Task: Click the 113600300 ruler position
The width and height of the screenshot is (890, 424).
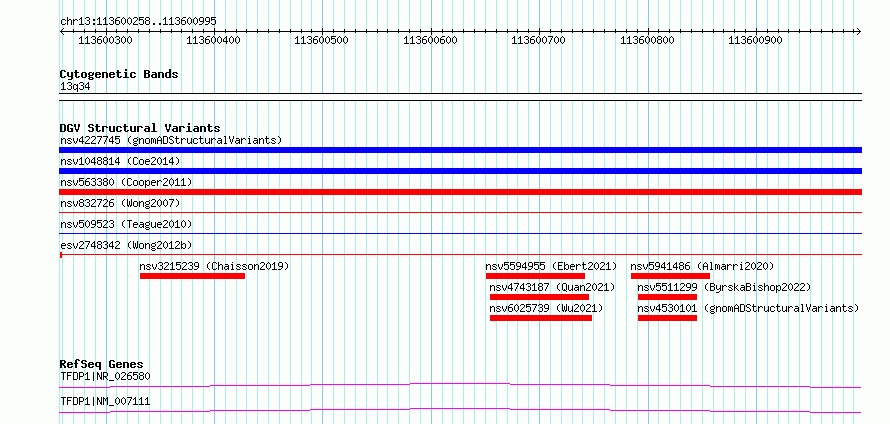Action: pyautogui.click(x=104, y=40)
